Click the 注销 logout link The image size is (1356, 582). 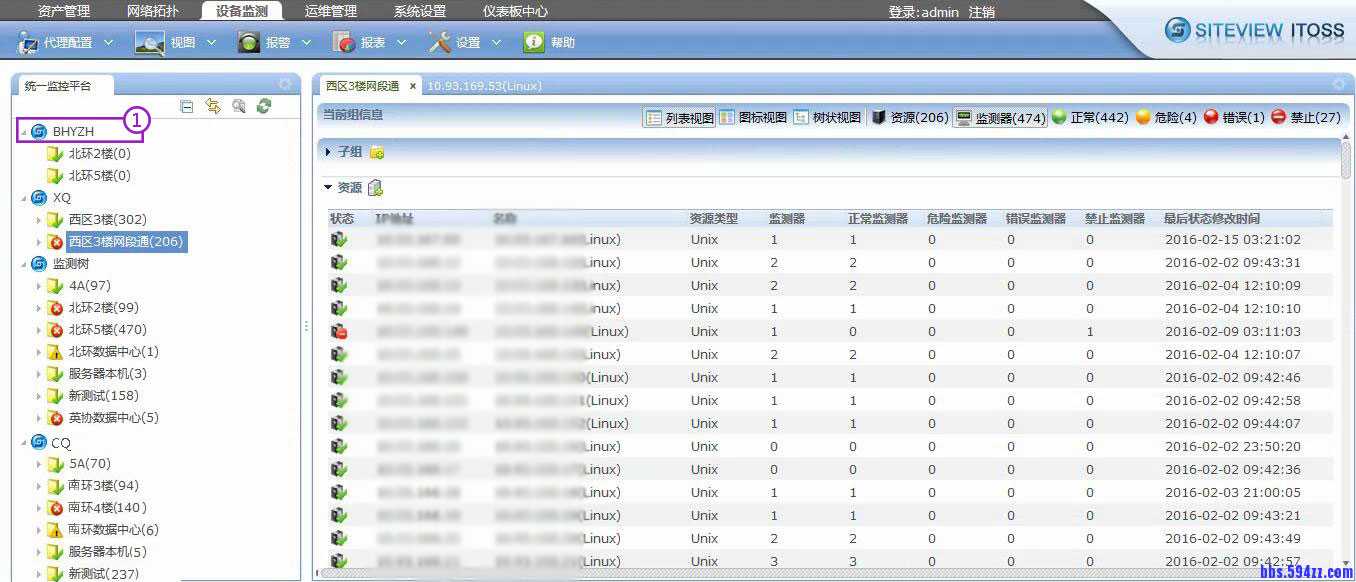coord(981,12)
